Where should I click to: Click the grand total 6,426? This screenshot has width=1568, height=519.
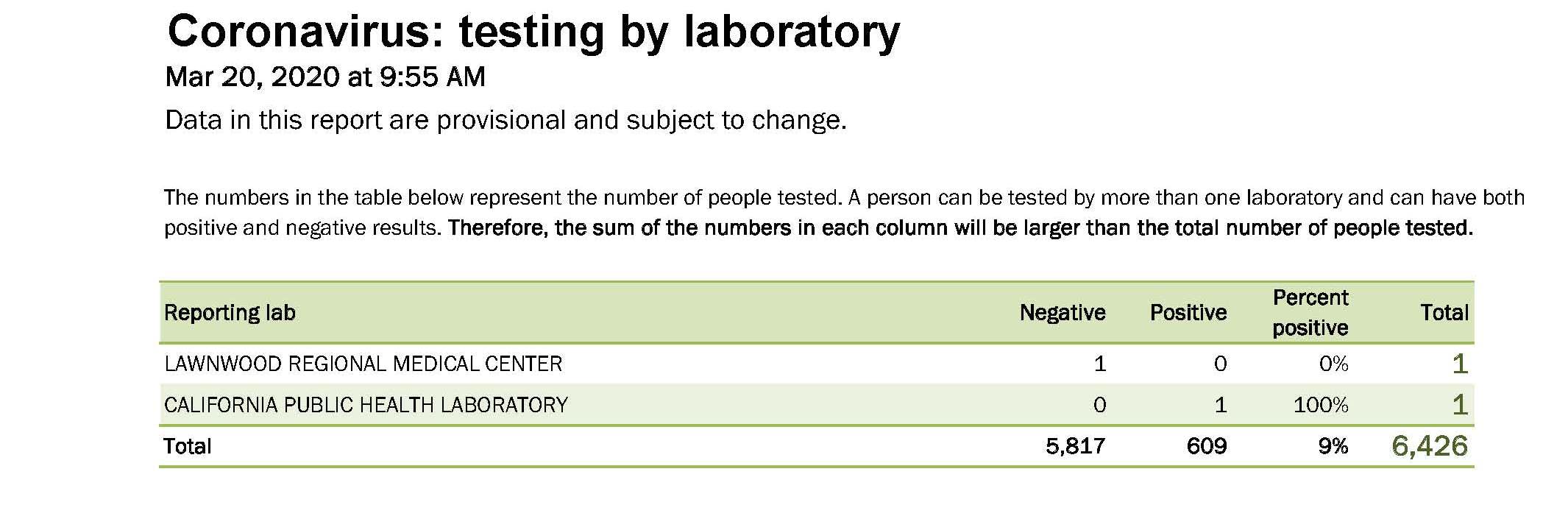point(1430,446)
